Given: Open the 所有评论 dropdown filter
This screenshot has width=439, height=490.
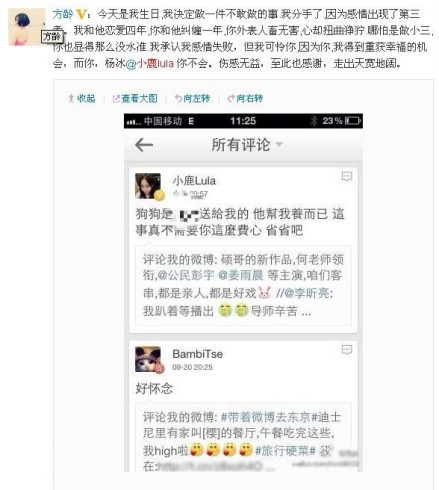Looking at the screenshot, I should click(x=247, y=145).
